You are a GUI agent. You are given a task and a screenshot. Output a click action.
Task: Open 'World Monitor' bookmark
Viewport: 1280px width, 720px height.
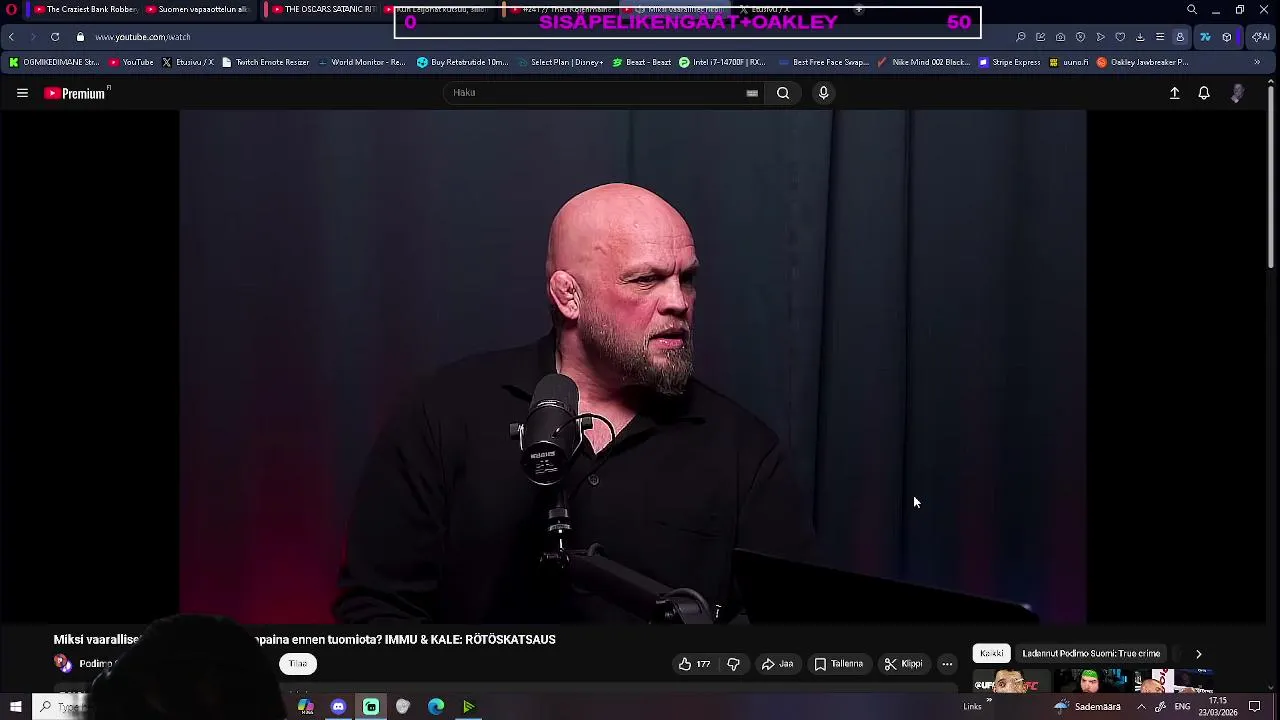point(361,62)
